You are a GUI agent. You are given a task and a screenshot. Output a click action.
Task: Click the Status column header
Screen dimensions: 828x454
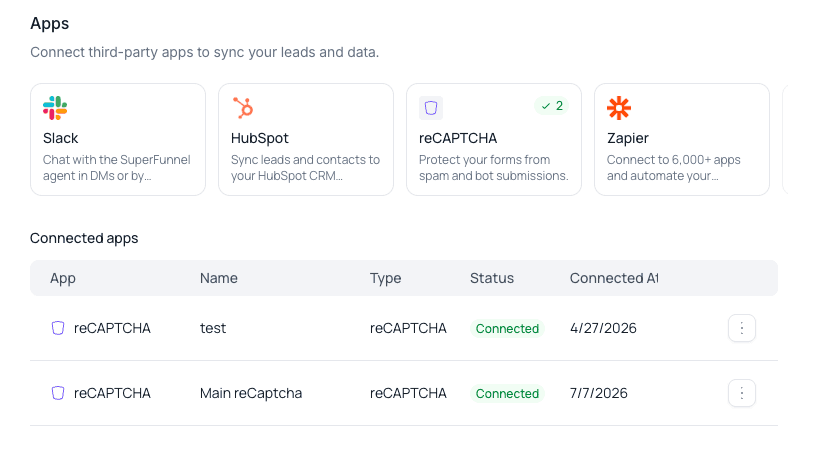(492, 278)
